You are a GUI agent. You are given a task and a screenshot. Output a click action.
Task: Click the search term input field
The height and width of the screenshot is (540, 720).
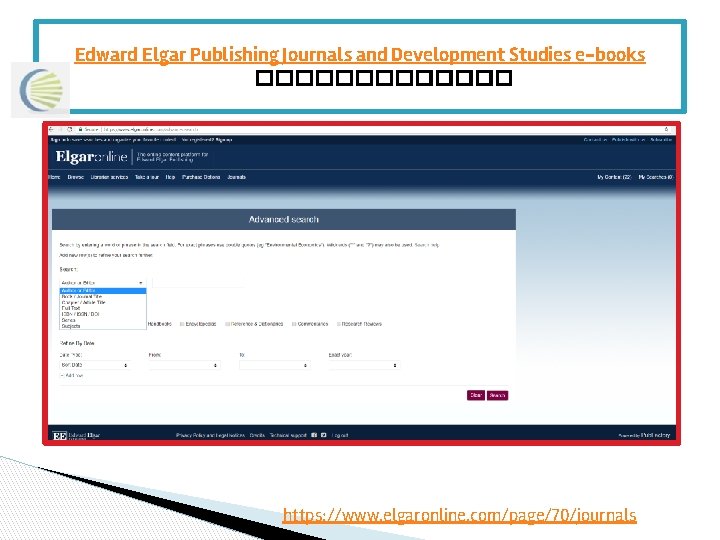(x=198, y=283)
